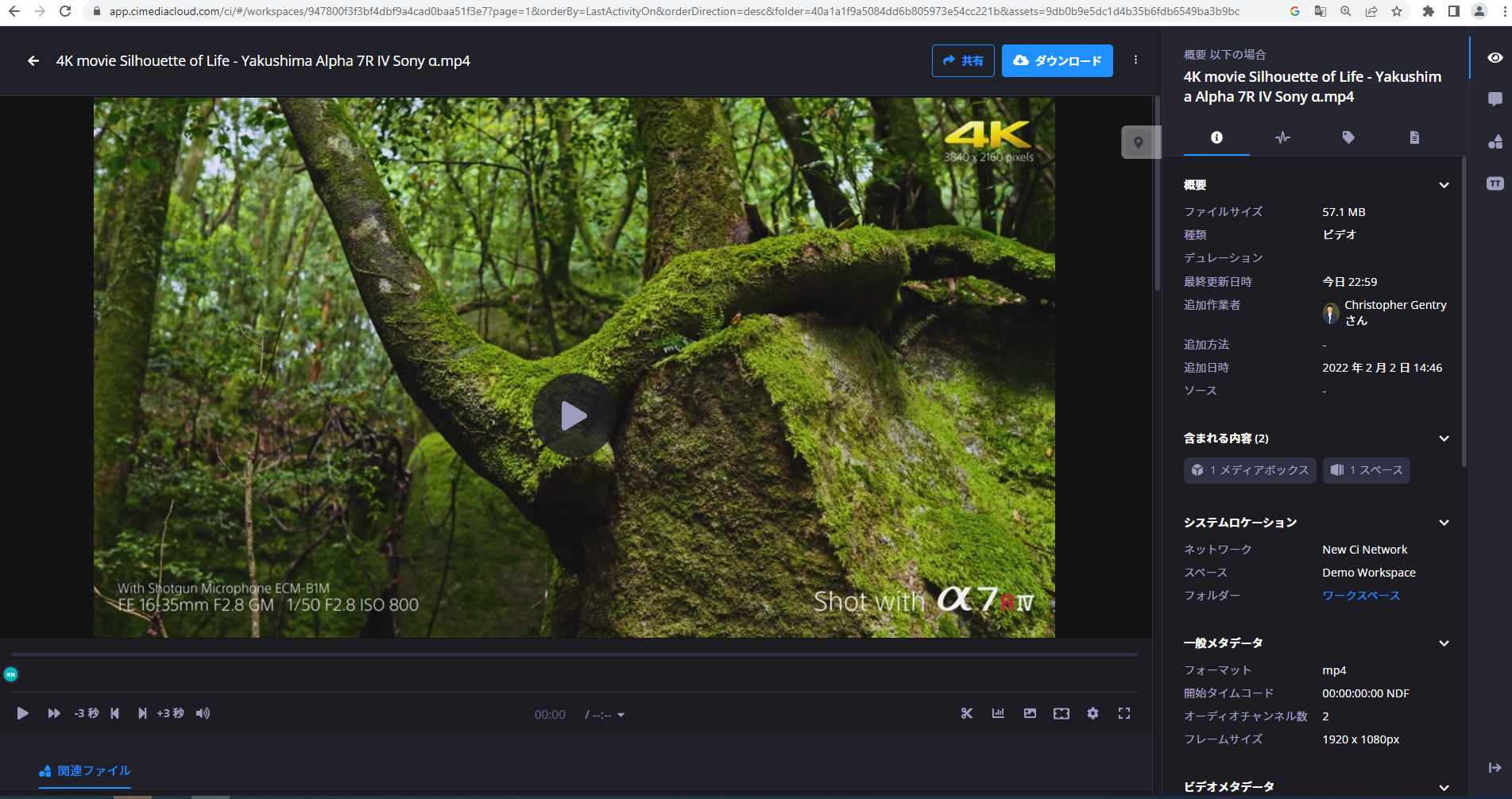
Task: Click the 1 スペース chip
Action: [x=1367, y=470]
